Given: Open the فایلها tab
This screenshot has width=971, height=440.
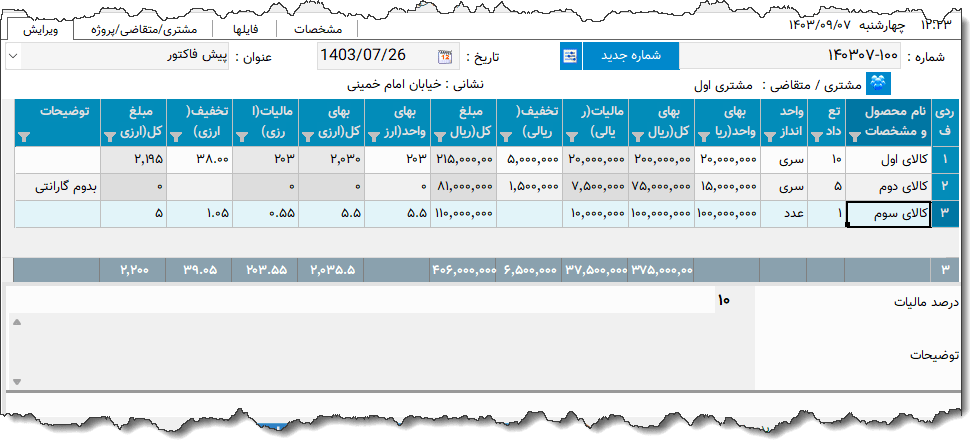Looking at the screenshot, I should [245, 30].
